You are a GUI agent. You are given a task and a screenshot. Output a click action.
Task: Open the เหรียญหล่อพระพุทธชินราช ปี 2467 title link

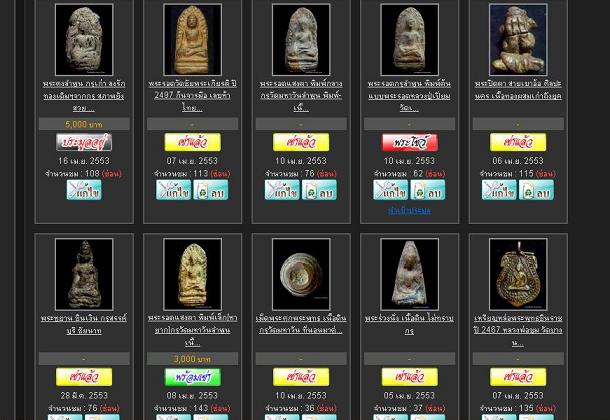(x=517, y=330)
